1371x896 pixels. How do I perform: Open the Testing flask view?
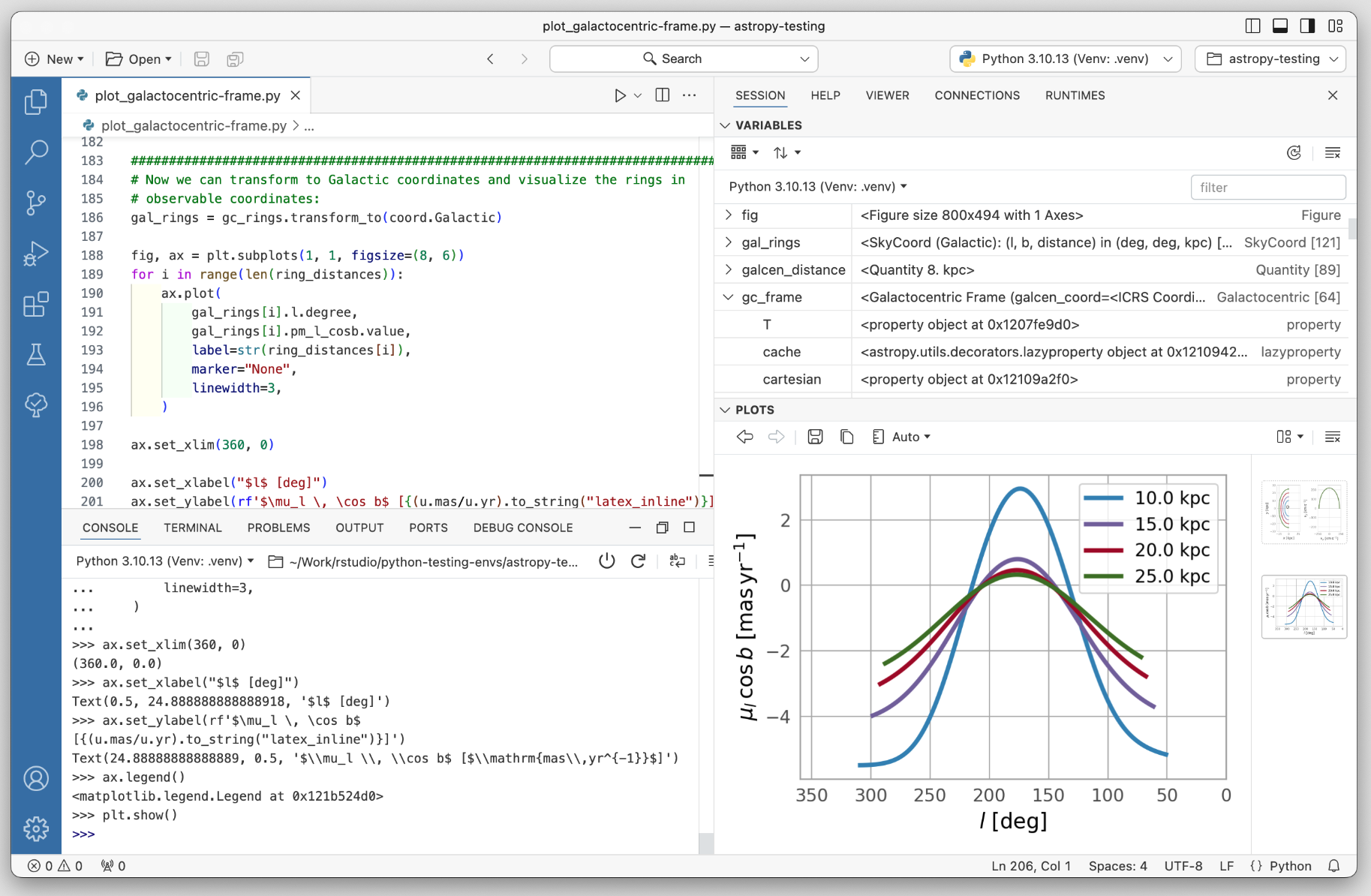pyautogui.click(x=35, y=355)
